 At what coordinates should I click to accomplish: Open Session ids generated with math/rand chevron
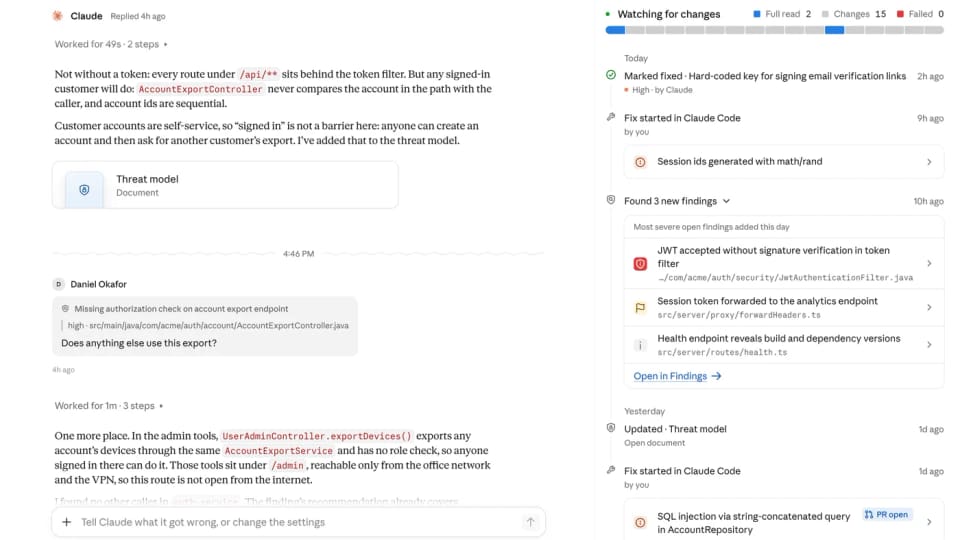[x=929, y=162]
